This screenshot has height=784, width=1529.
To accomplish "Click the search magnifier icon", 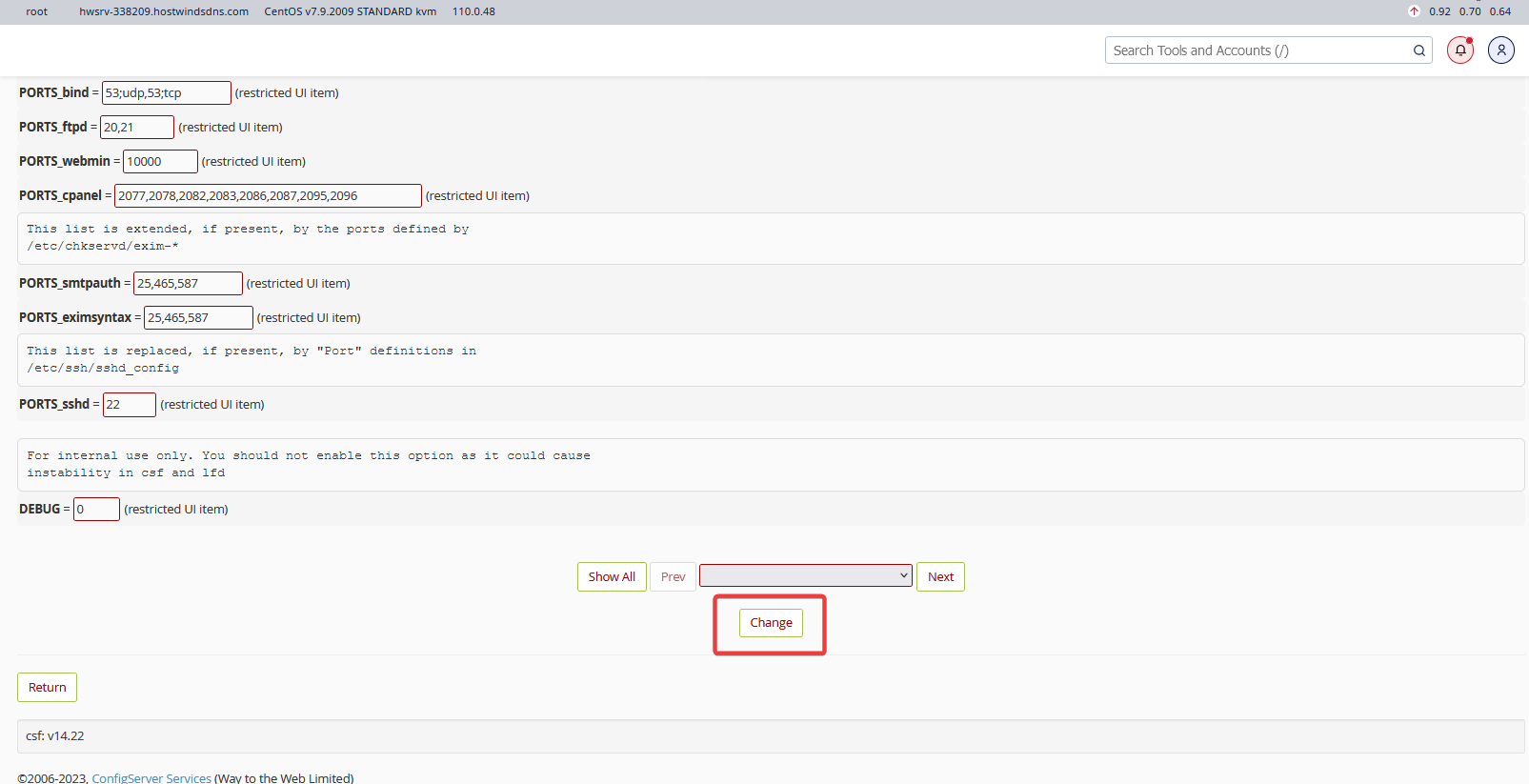I will (x=1418, y=50).
